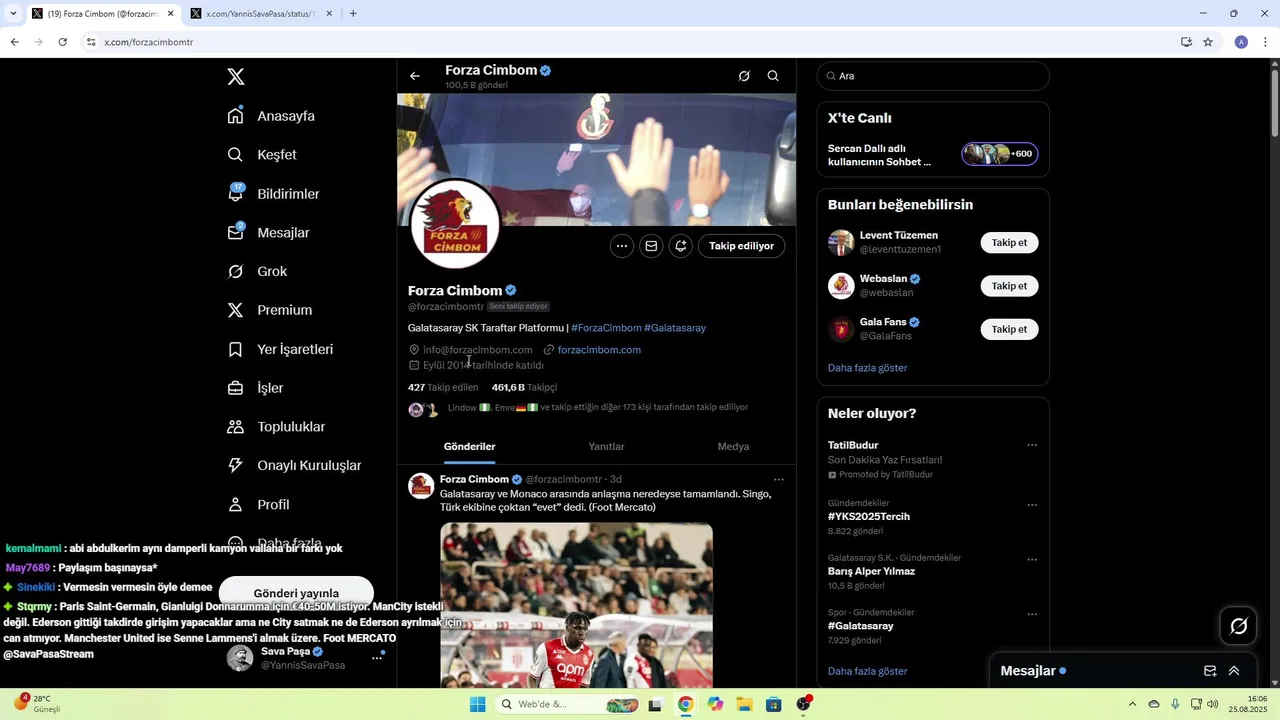Screen dimensions: 1280x720
Task: Select Gönderiler tab
Action: pyautogui.click(x=469, y=447)
